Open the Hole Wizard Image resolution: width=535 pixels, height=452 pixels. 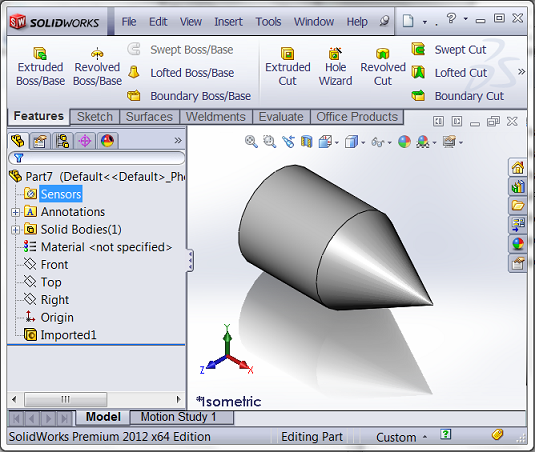point(335,67)
